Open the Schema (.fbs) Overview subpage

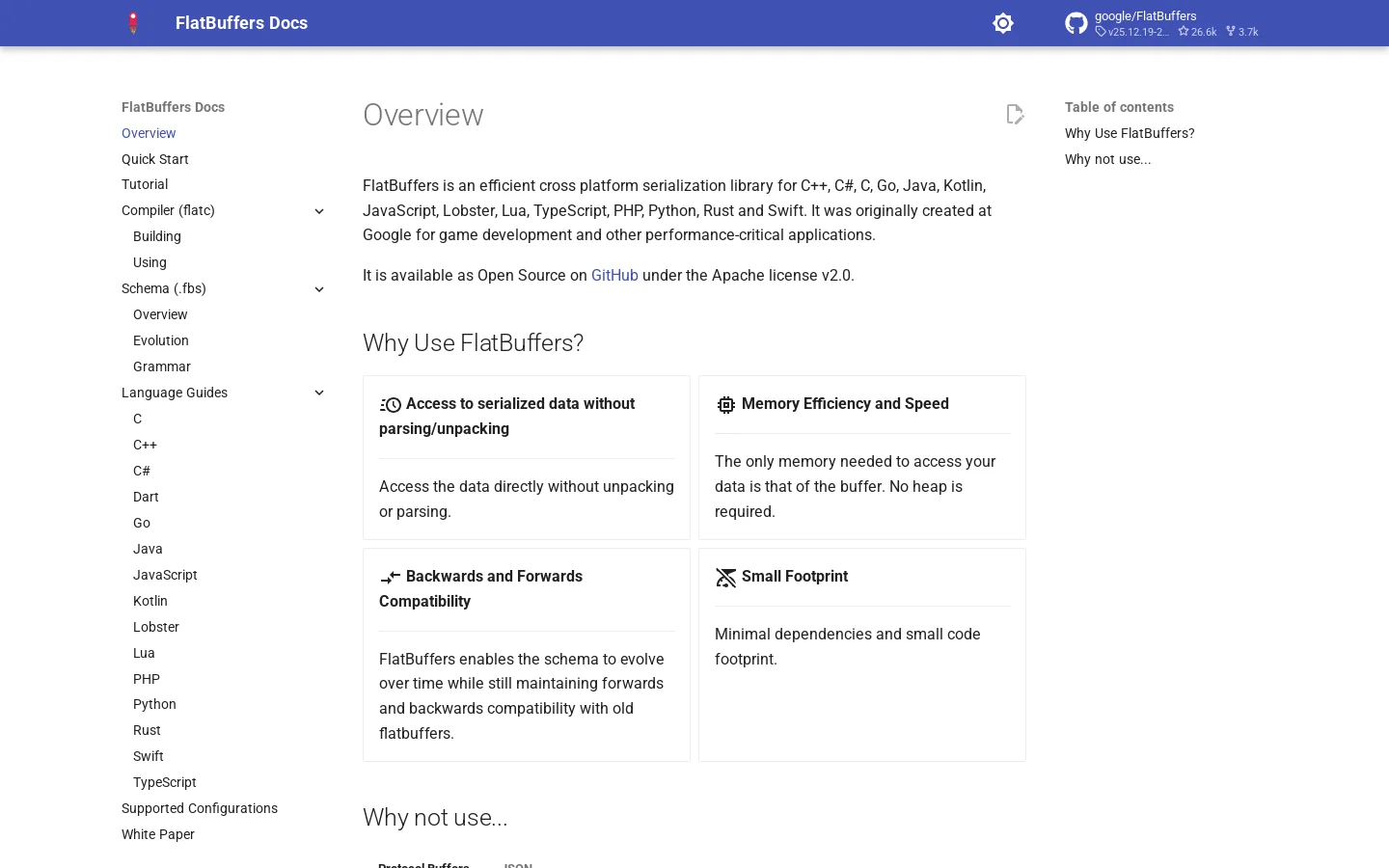pos(160,314)
